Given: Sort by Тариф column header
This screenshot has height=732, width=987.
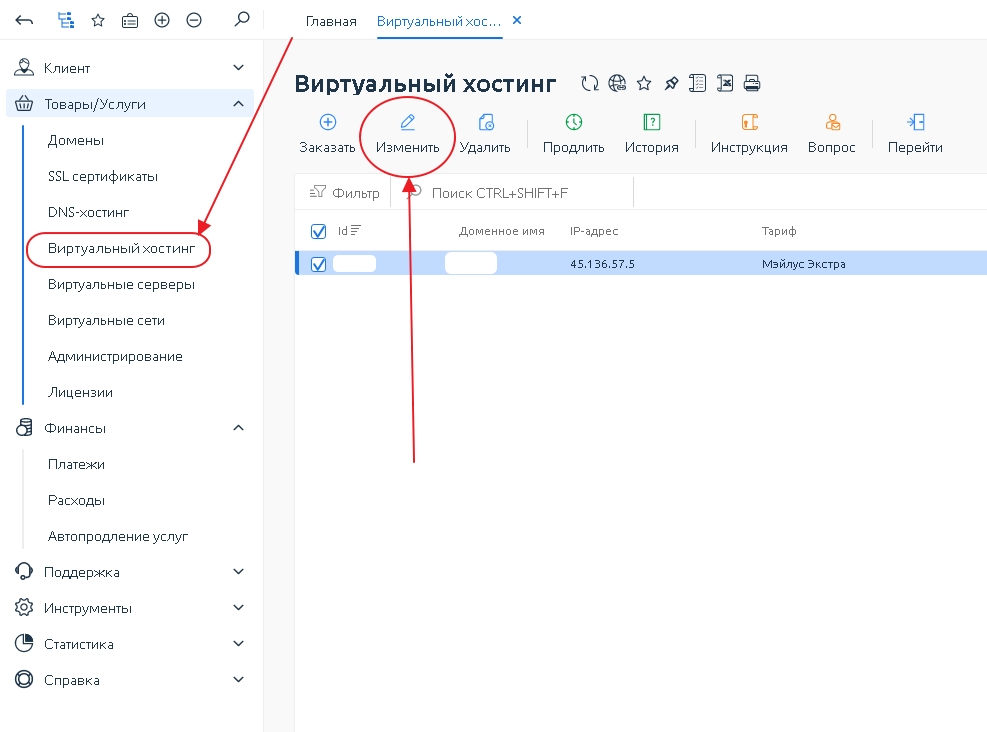Looking at the screenshot, I should point(779,231).
